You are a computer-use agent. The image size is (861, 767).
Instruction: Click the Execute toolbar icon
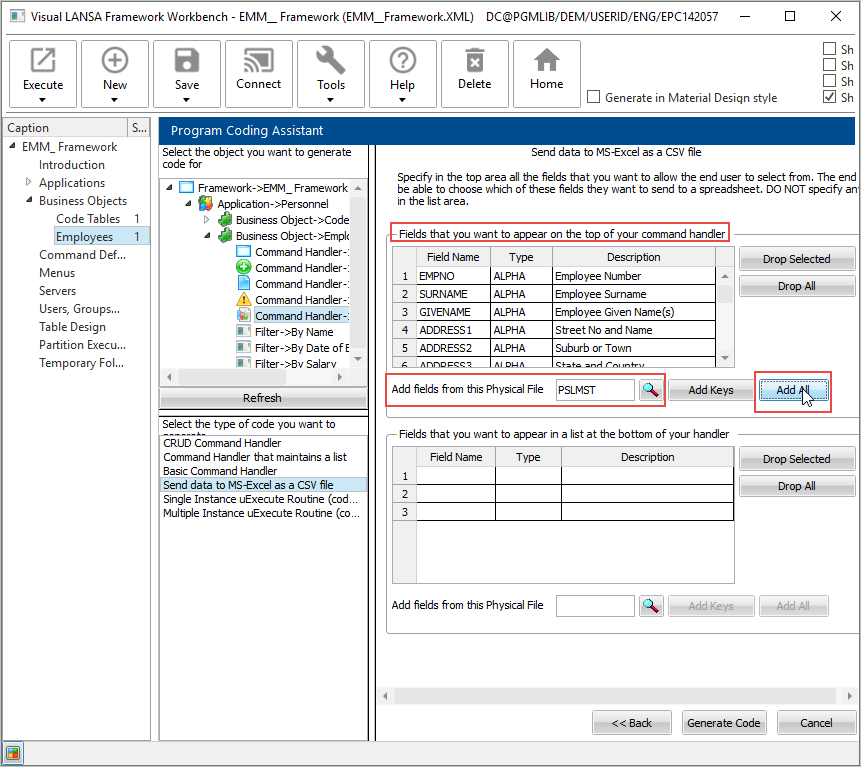(x=43, y=62)
